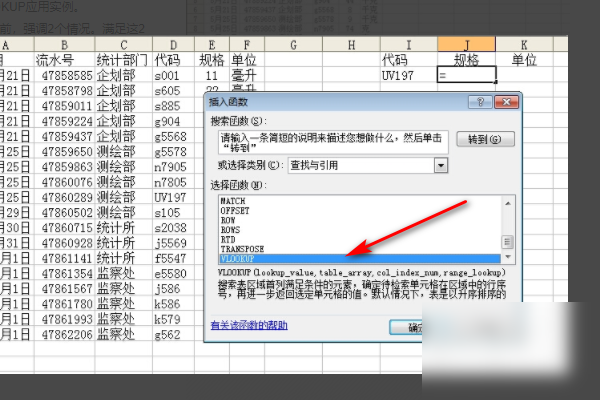Click the function list scroll up arrow
The height and width of the screenshot is (400, 600).
(x=508, y=203)
